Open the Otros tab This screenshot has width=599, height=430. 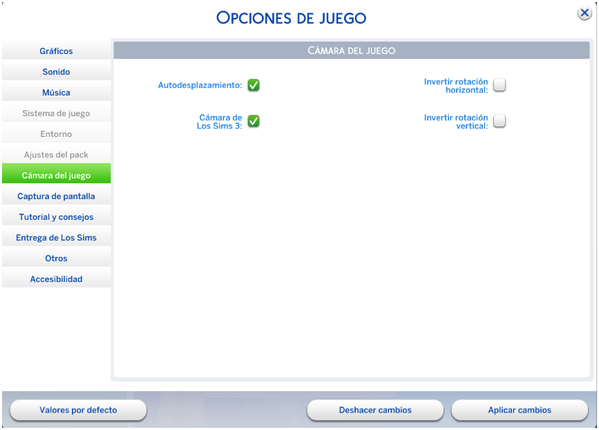(x=56, y=258)
